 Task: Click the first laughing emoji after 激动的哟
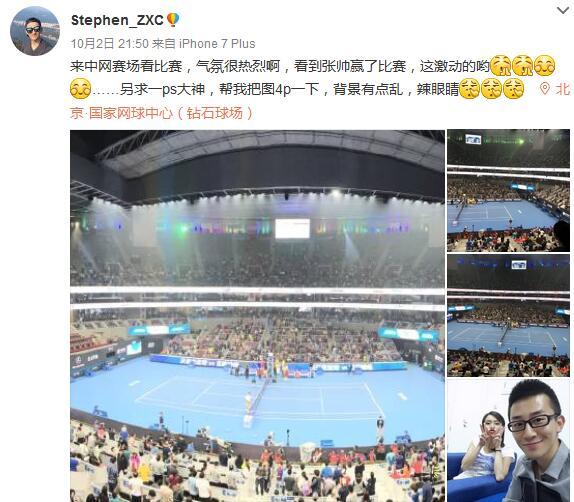pyautogui.click(x=500, y=66)
